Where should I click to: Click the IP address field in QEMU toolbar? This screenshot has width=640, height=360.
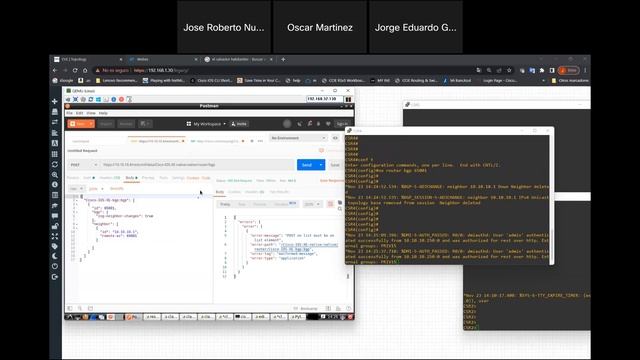[x=324, y=99]
